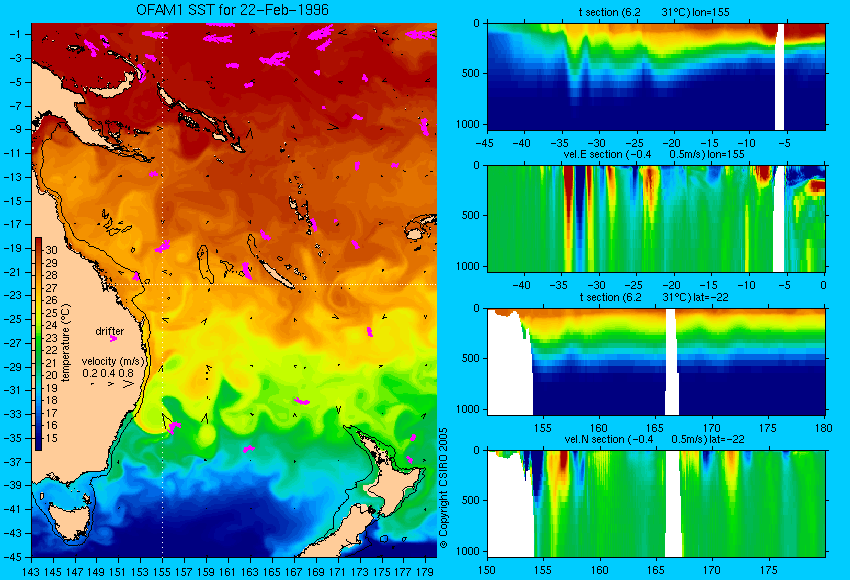Screen dimensions: 850x580
Task: Click the t section lat=-22 temperature panel
Action: (x=656, y=362)
